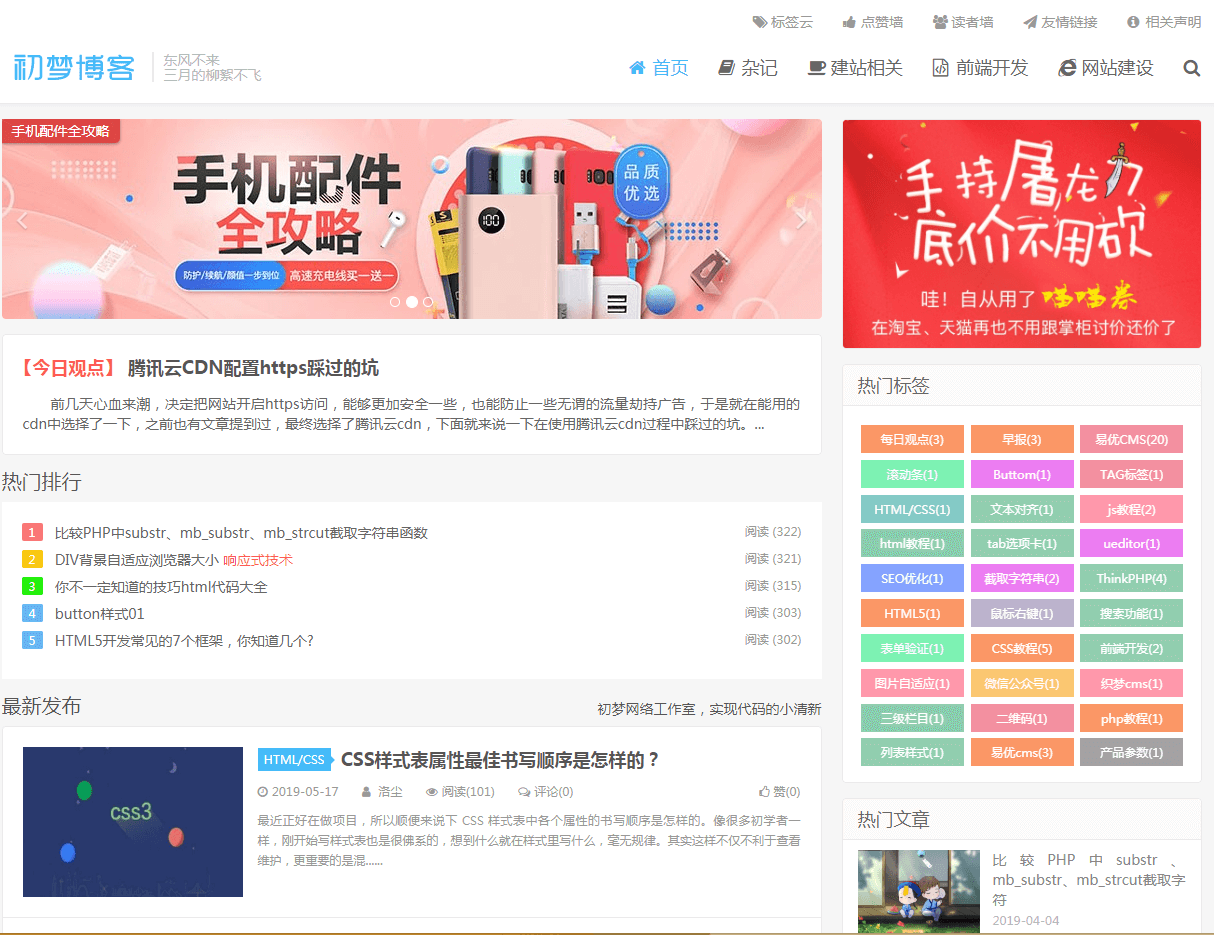
Task: Select the first carousel indicator dot
Action: (395, 301)
